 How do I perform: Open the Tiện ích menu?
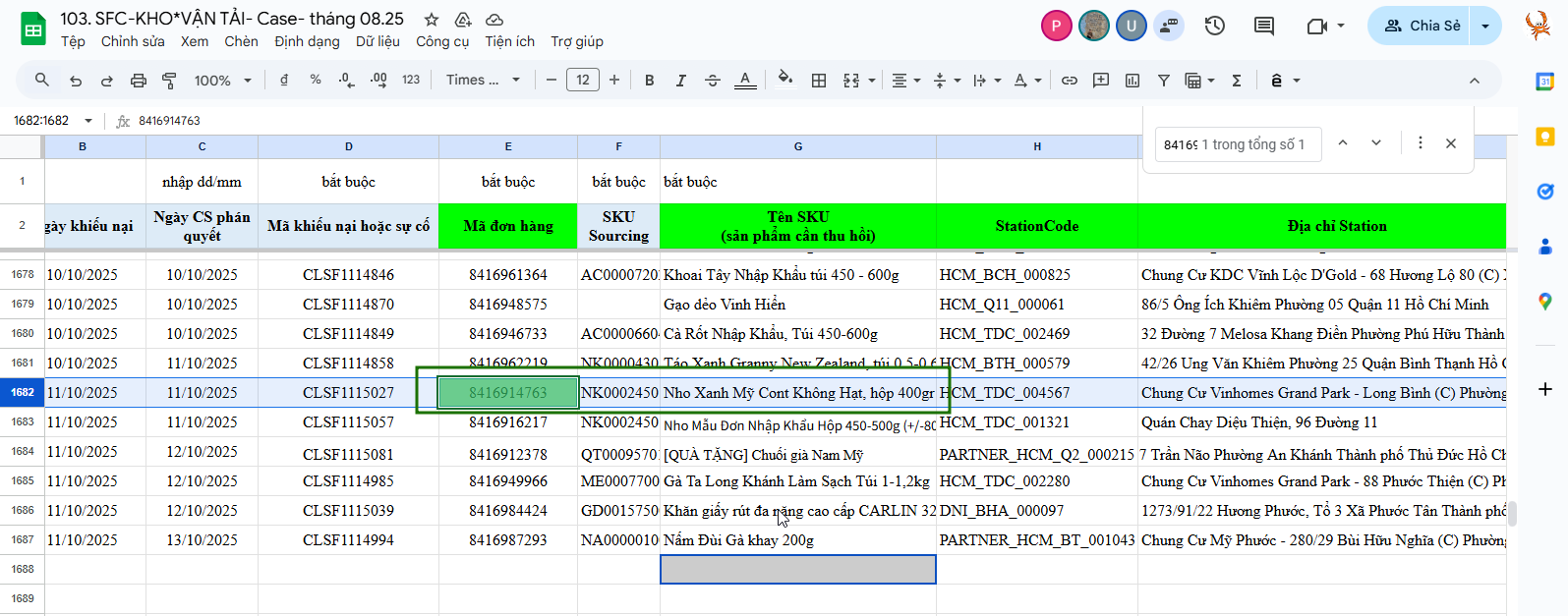(x=509, y=41)
